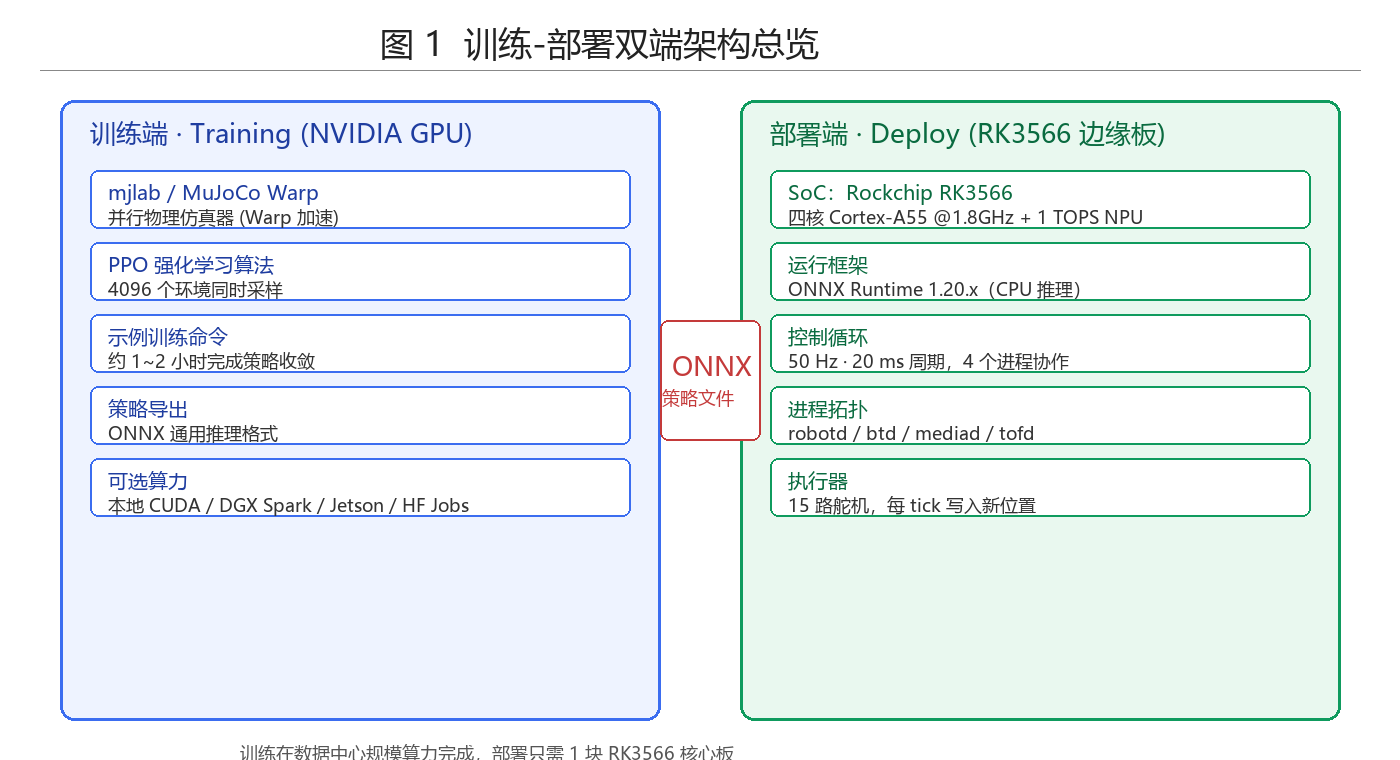Select the '策略导出' card title
Screen dimensions: 1400x760
(x=148, y=409)
